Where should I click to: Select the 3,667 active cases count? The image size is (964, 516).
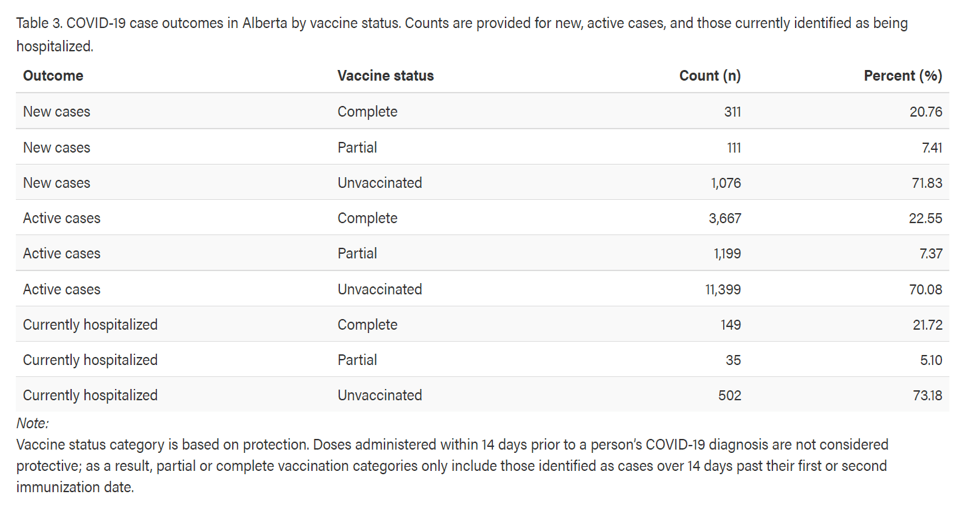pyautogui.click(x=722, y=218)
